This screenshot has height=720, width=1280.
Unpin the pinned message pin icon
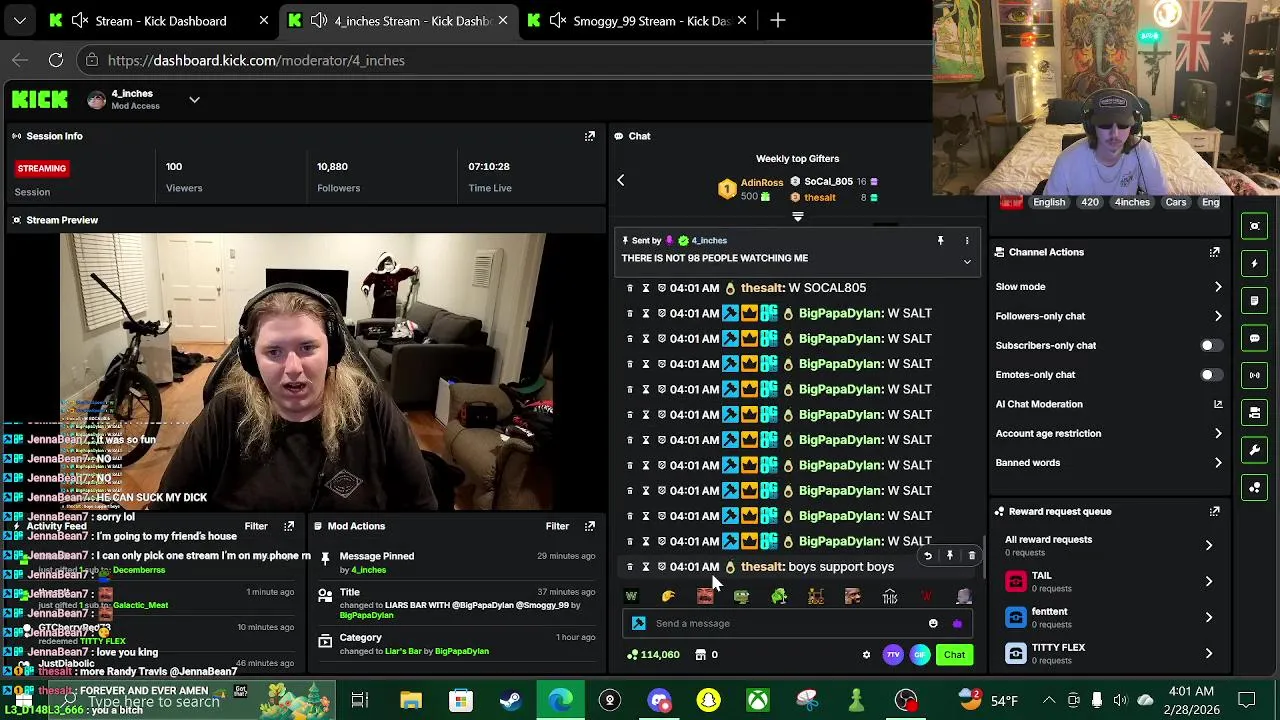(940, 240)
